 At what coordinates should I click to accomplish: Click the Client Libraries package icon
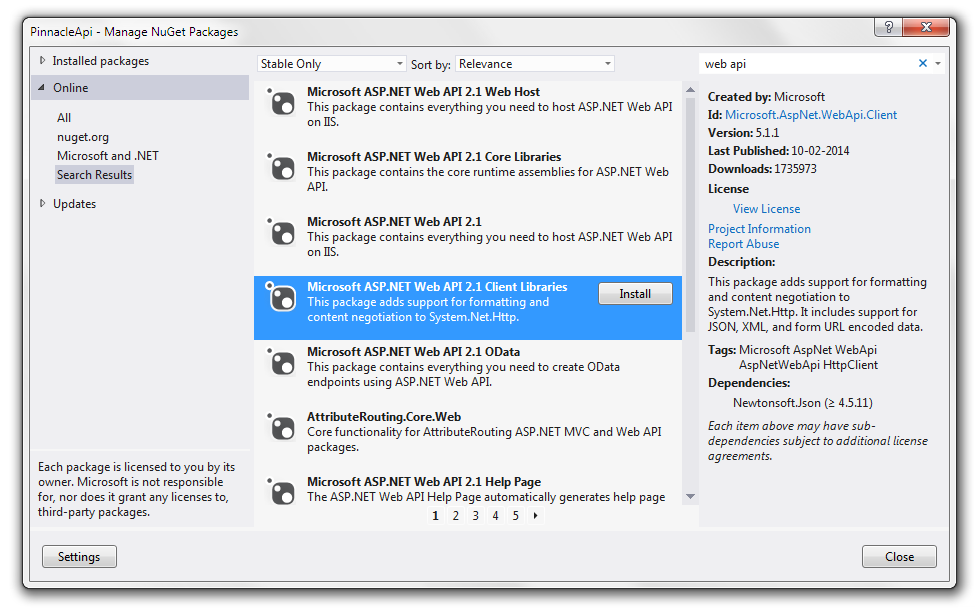[281, 297]
